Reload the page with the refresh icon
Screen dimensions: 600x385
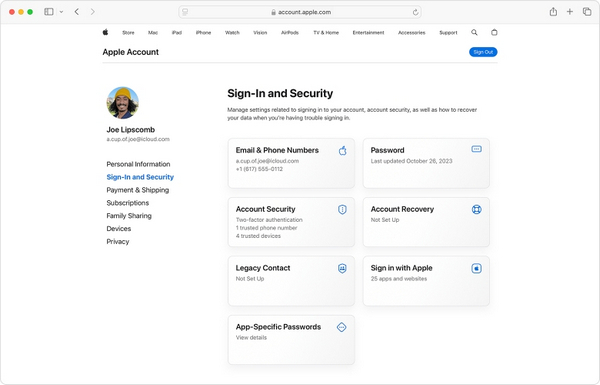(x=415, y=12)
